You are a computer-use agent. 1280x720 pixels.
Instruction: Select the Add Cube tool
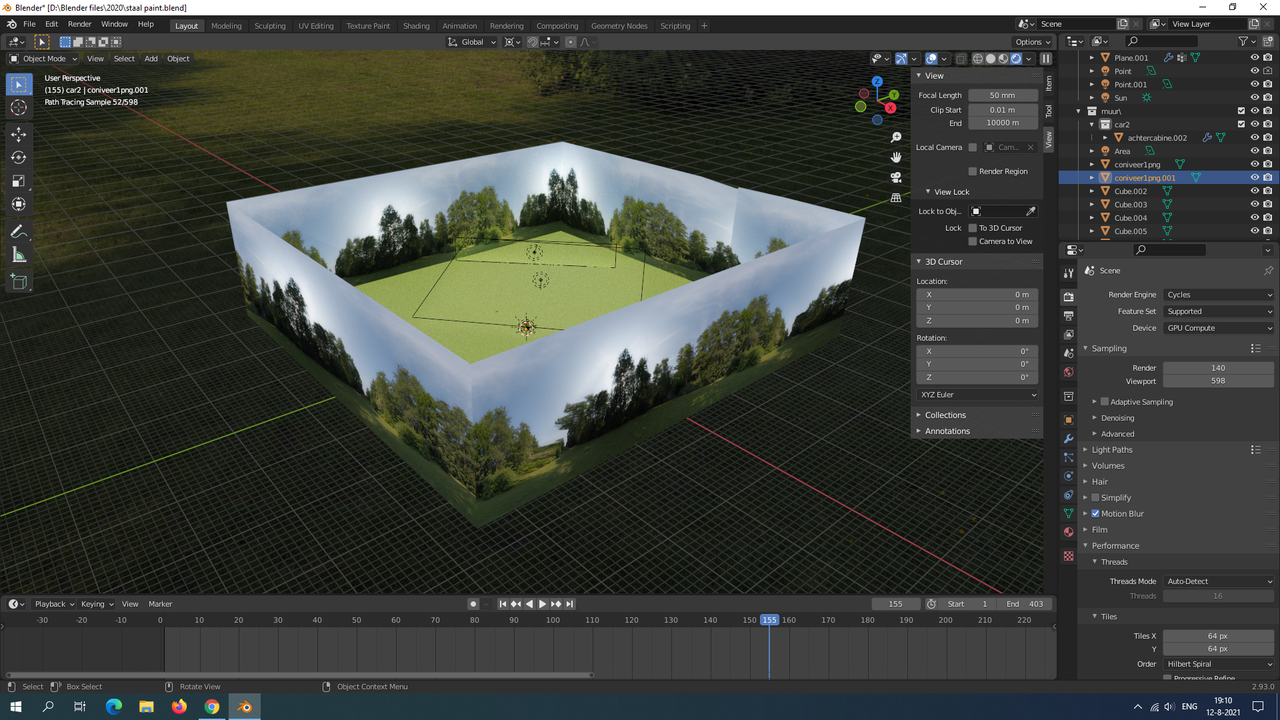[x=19, y=282]
